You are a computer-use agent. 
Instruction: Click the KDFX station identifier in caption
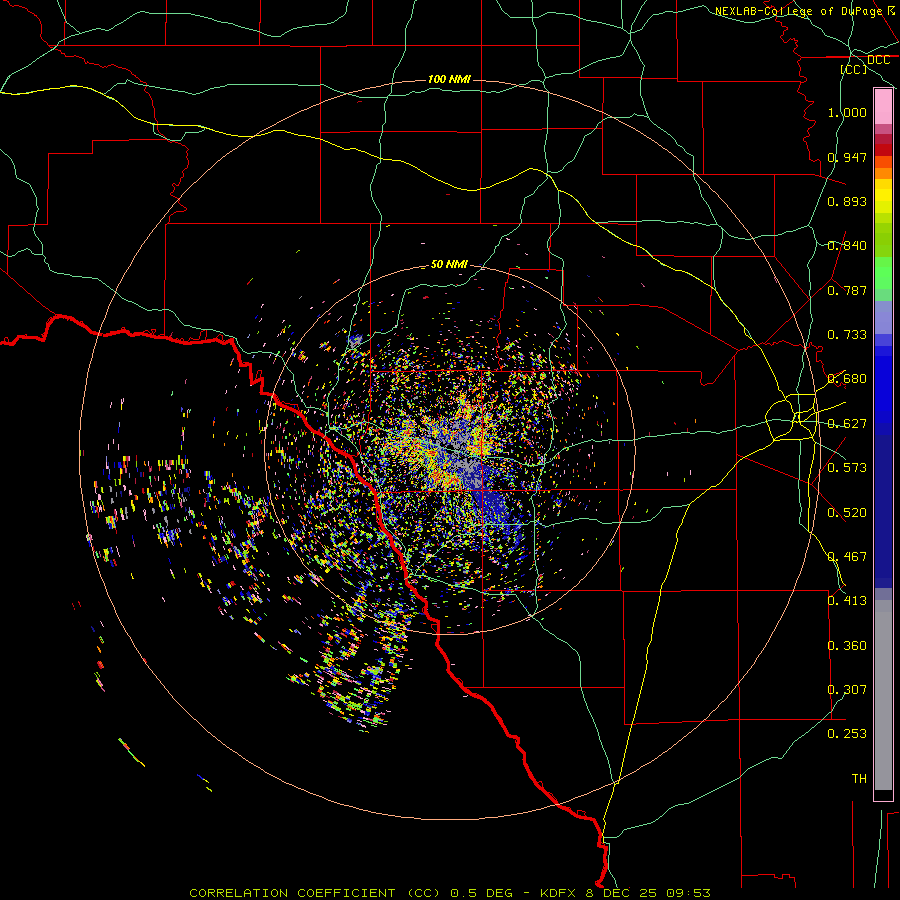[x=557, y=893]
